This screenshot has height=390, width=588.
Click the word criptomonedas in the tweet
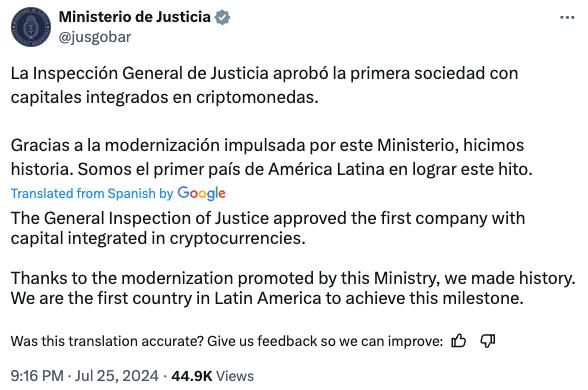257,97
